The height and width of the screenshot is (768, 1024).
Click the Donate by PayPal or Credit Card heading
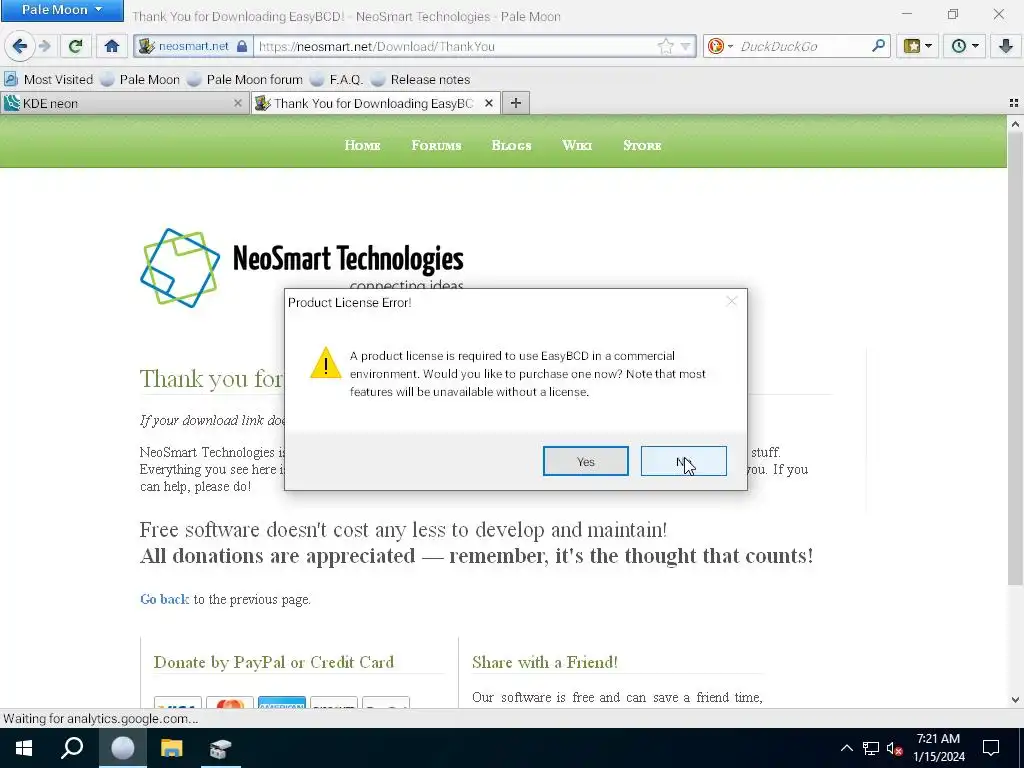pos(274,662)
